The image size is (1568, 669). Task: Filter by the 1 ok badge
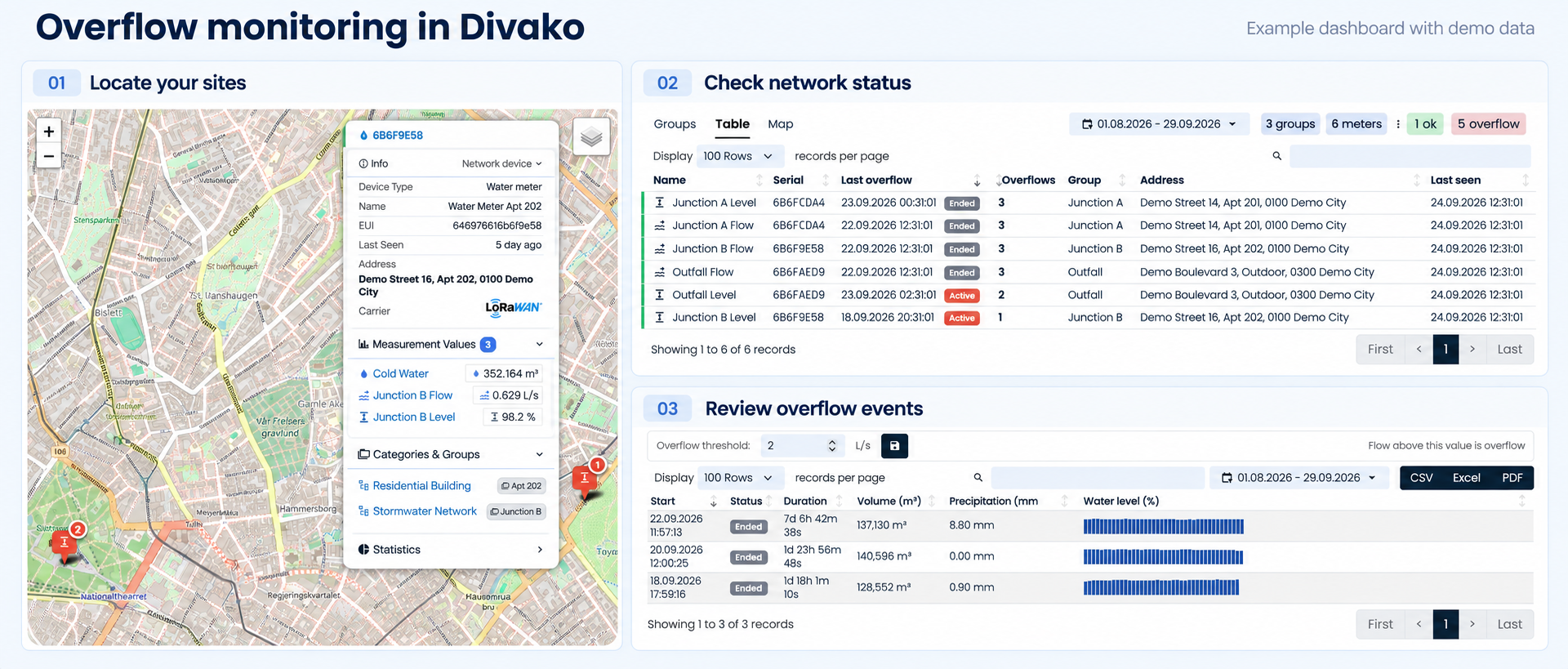[x=1425, y=124]
